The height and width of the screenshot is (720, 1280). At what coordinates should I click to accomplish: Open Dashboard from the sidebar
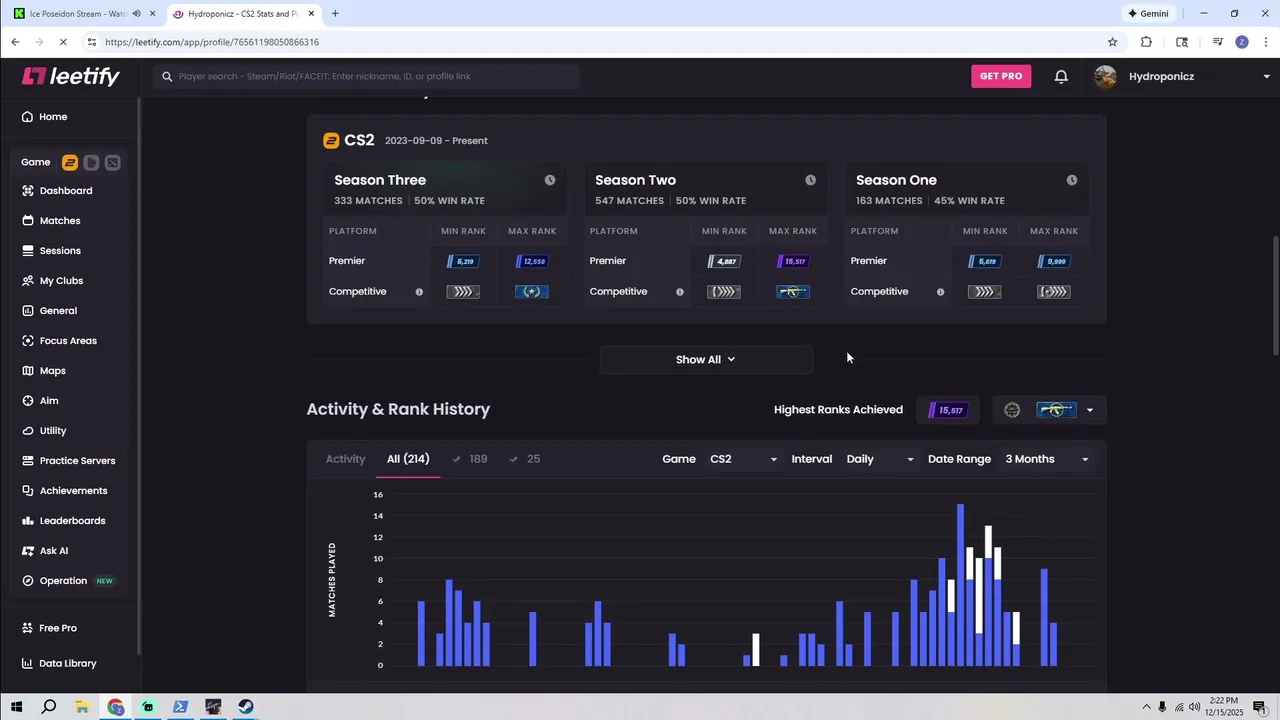coord(65,191)
